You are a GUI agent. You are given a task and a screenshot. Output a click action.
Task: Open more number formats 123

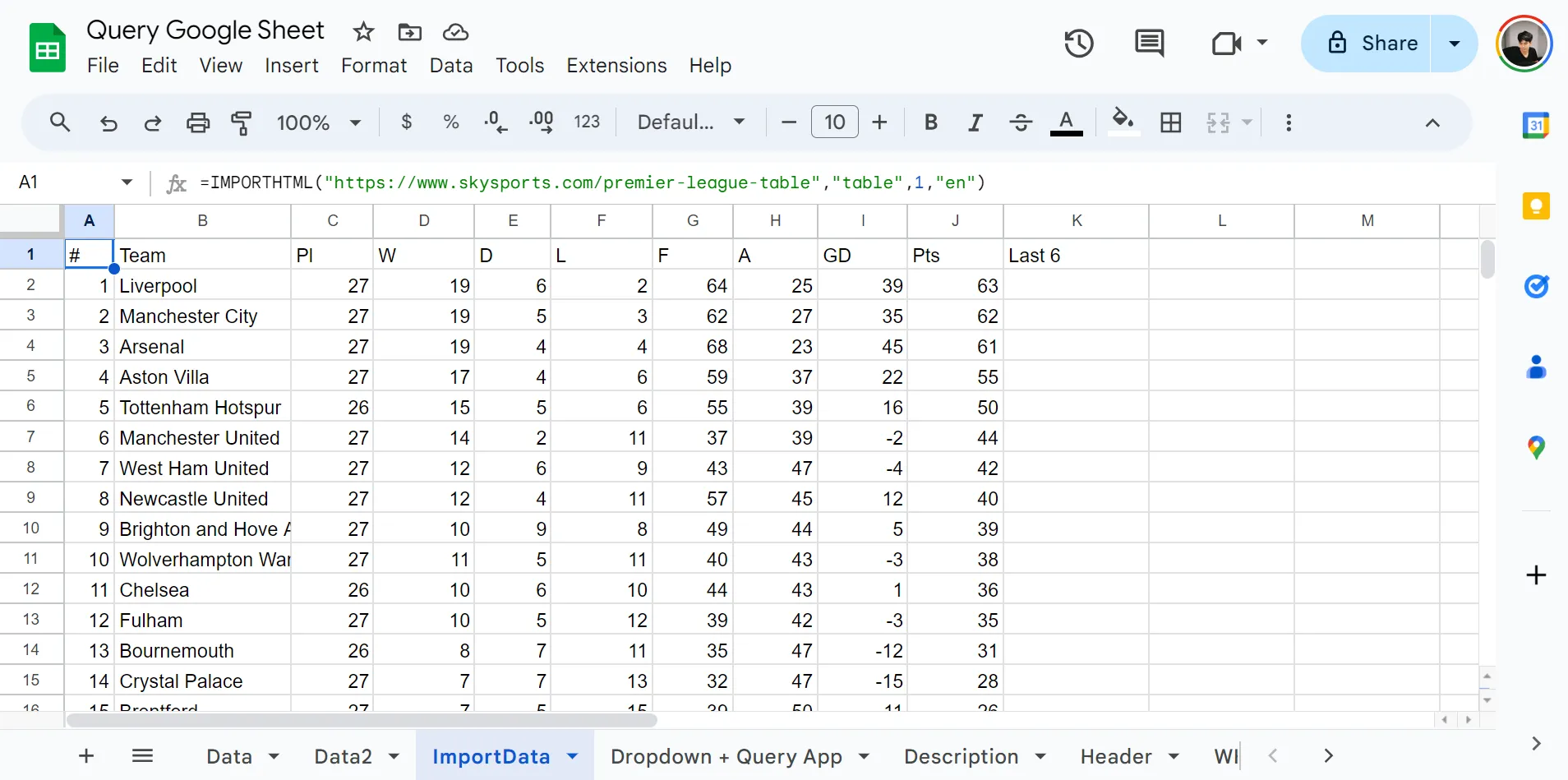587,122
